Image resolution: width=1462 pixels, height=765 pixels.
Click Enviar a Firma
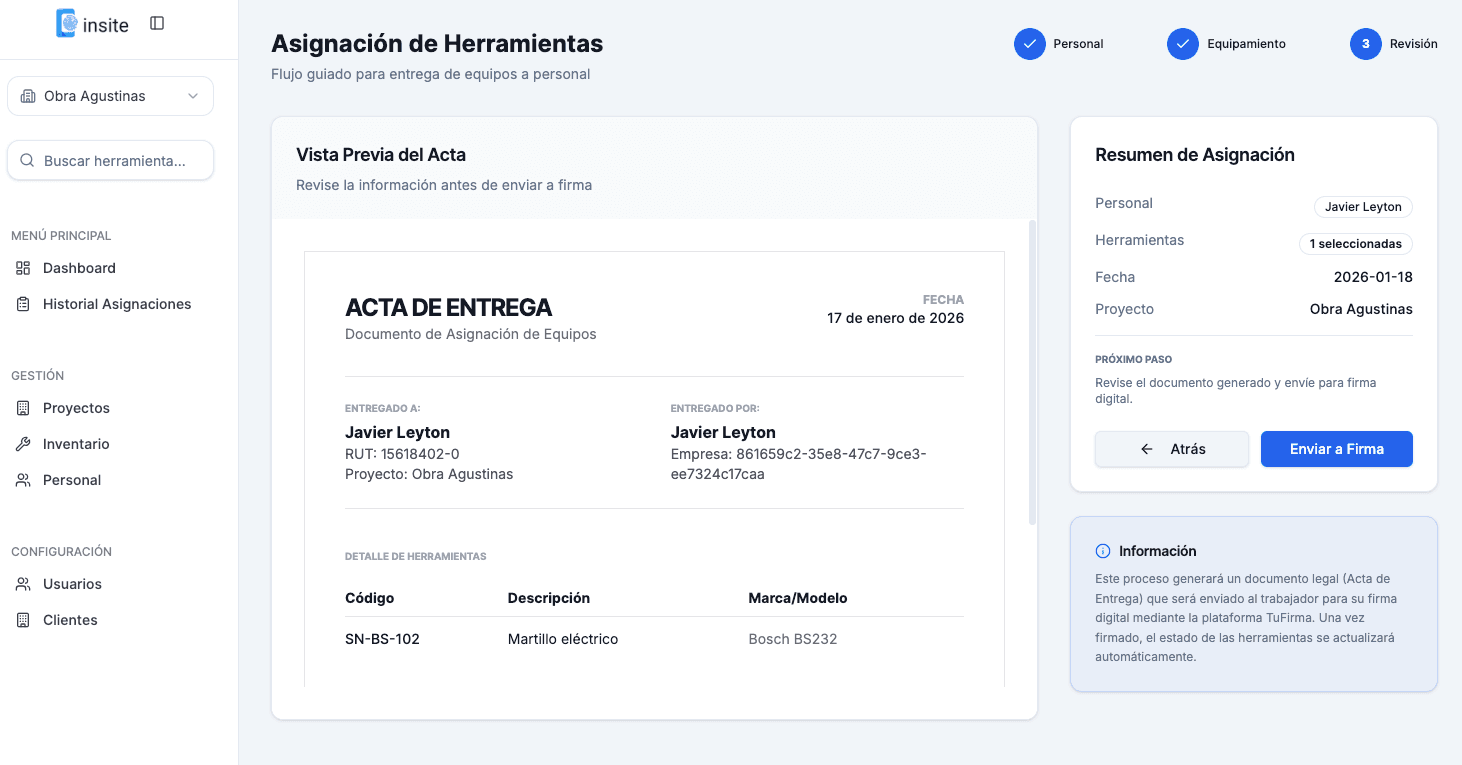(1336, 449)
